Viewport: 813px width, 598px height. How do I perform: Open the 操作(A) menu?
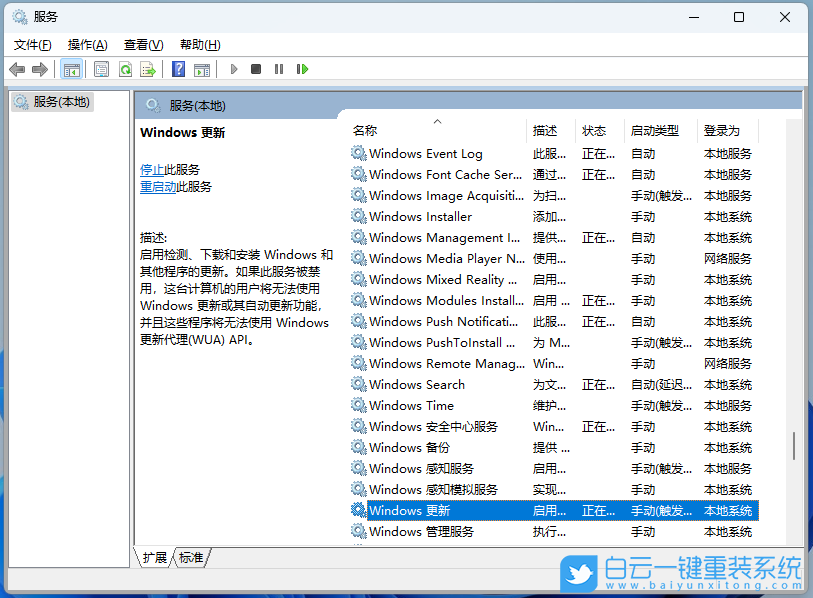[x=86, y=44]
